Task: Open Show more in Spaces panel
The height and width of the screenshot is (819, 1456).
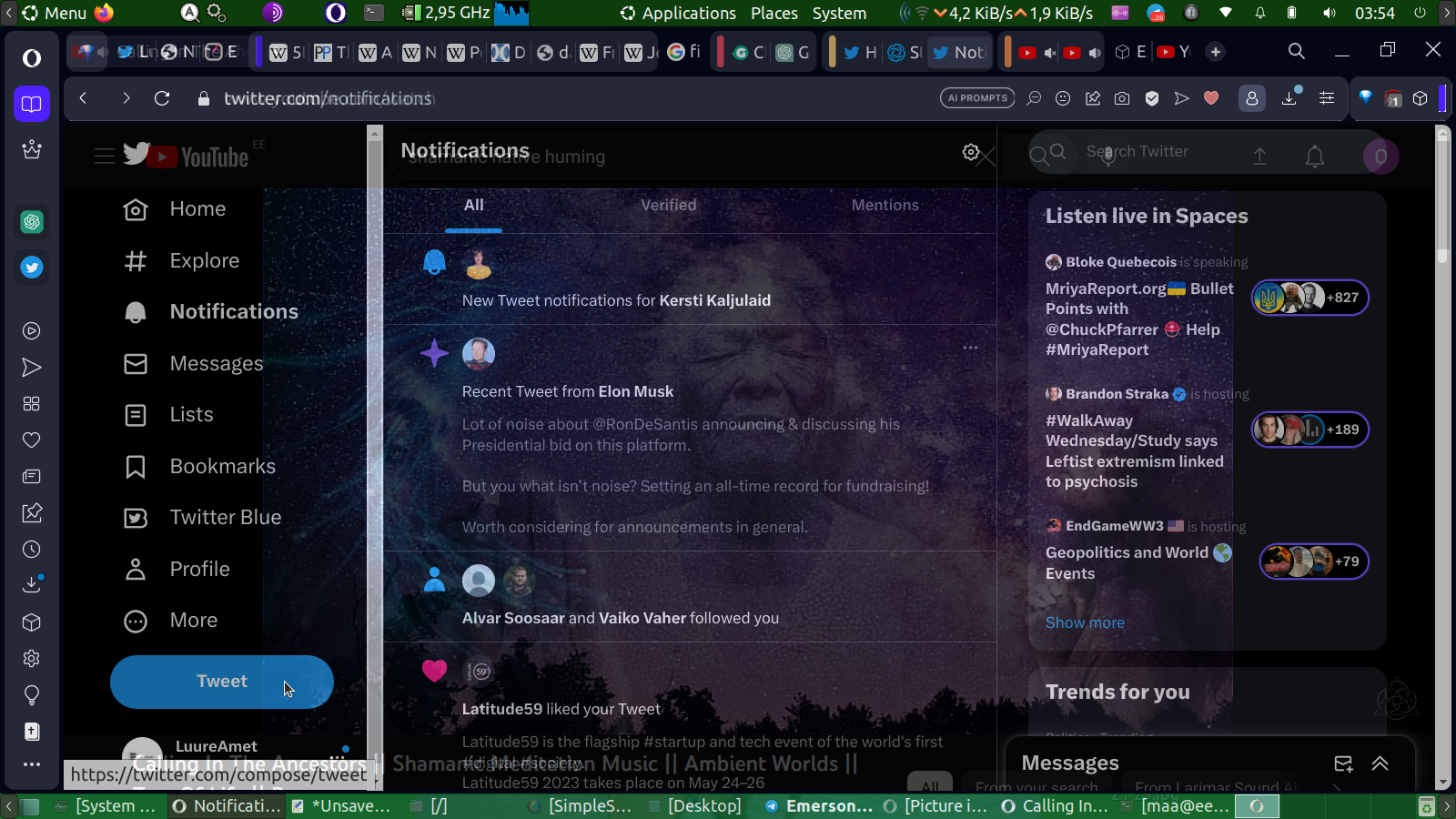Action: click(1085, 622)
